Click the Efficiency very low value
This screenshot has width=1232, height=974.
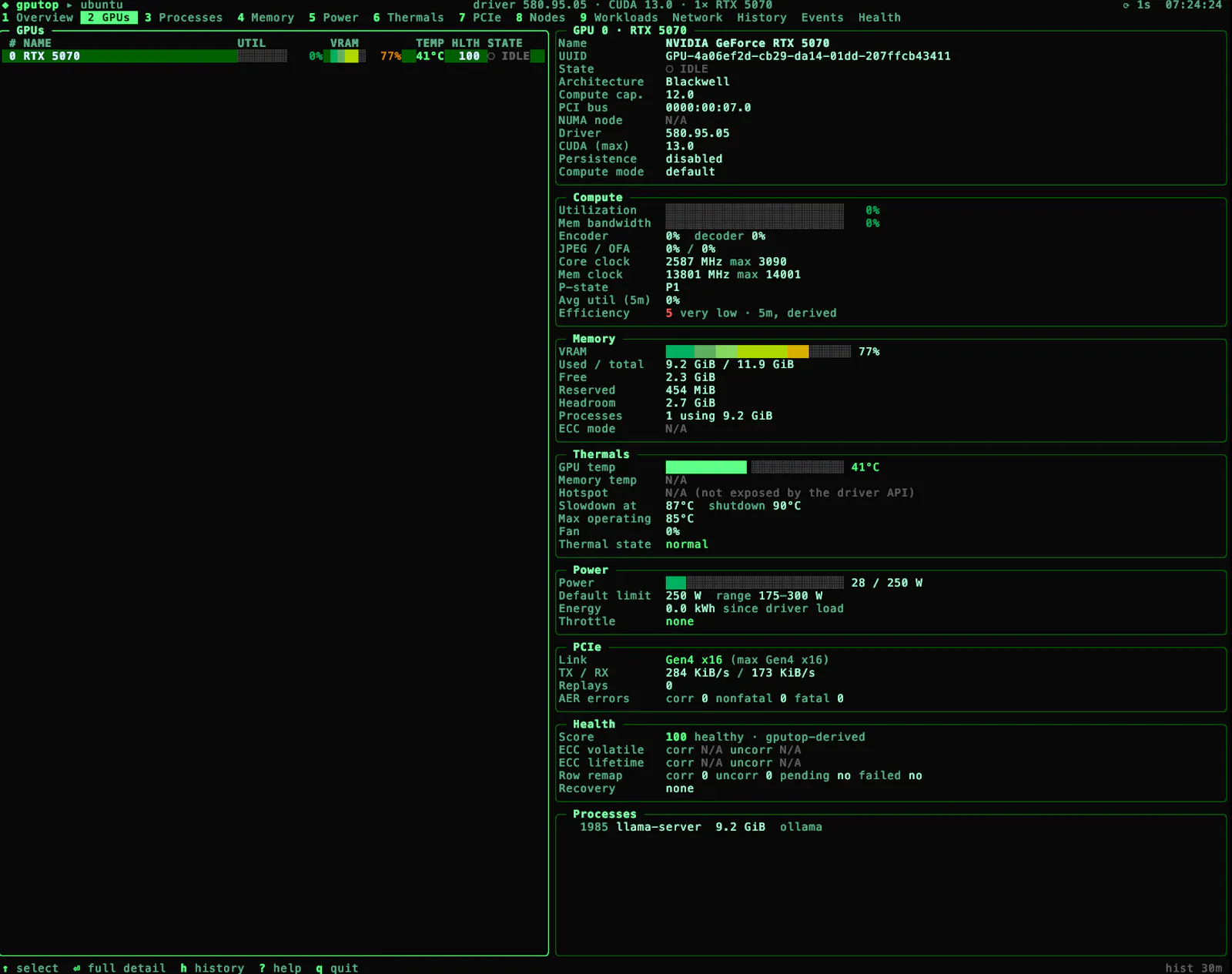coord(751,313)
